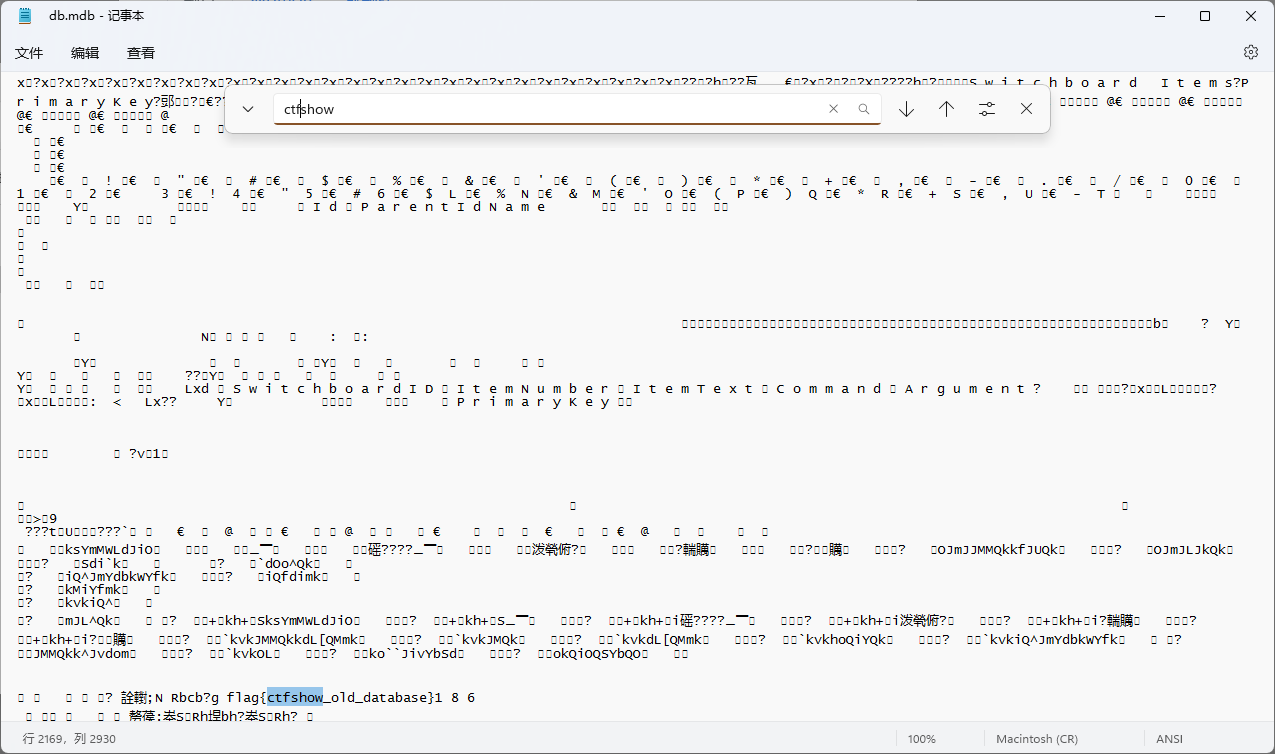Click the magnifier search icon
Viewport: 1275px width, 754px height.
click(864, 109)
